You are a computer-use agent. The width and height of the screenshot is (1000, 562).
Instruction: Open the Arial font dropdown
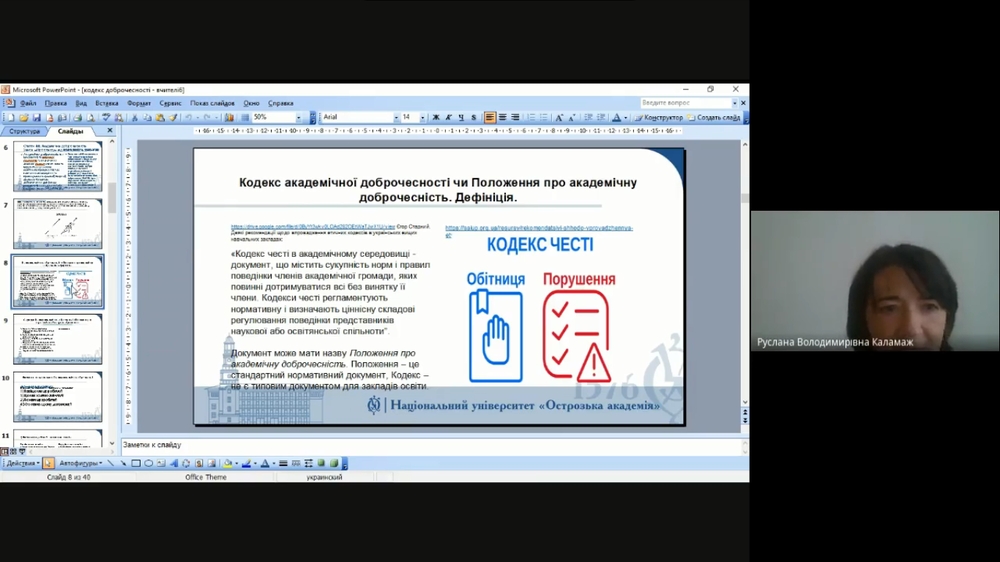tap(396, 117)
